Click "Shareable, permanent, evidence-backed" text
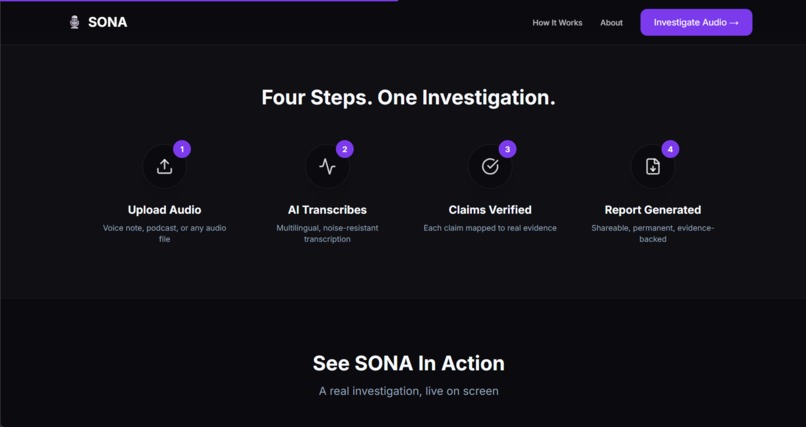 pos(653,233)
